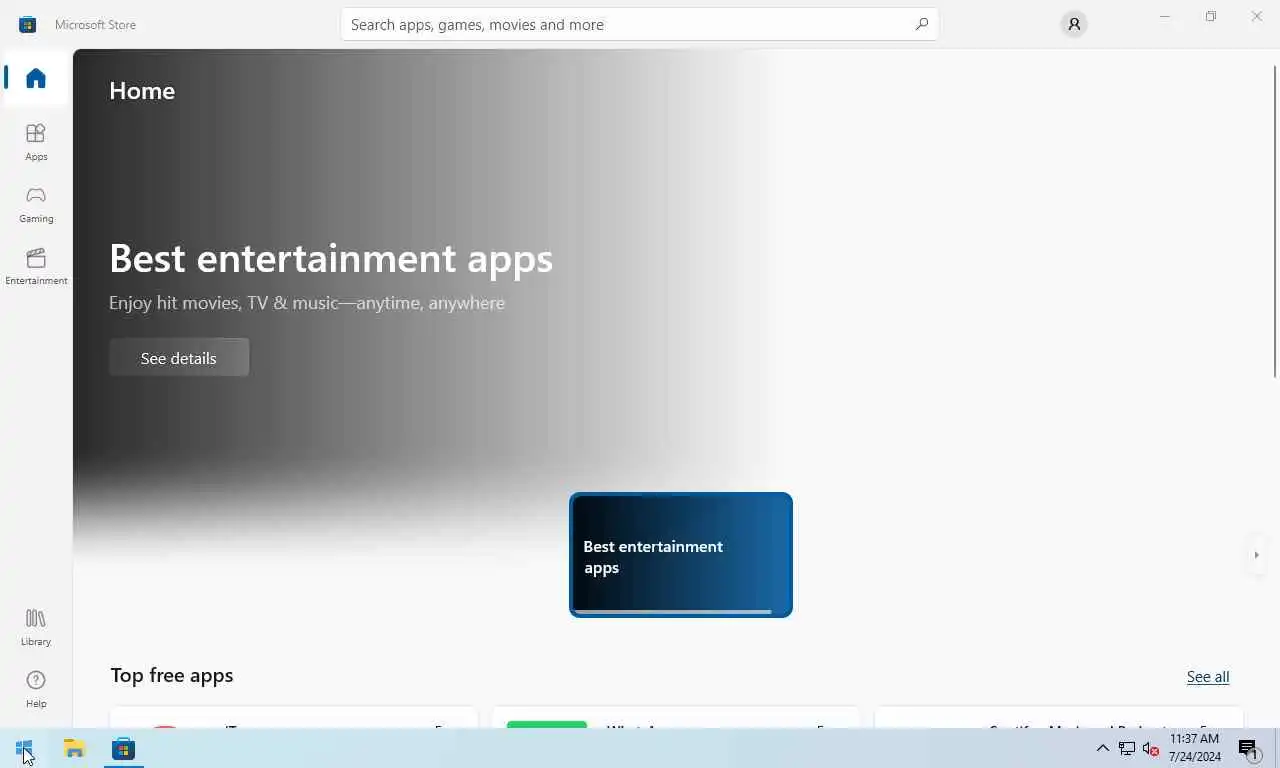This screenshot has width=1280, height=768.
Task: Open the Gaming section in sidebar
Action: (36, 204)
